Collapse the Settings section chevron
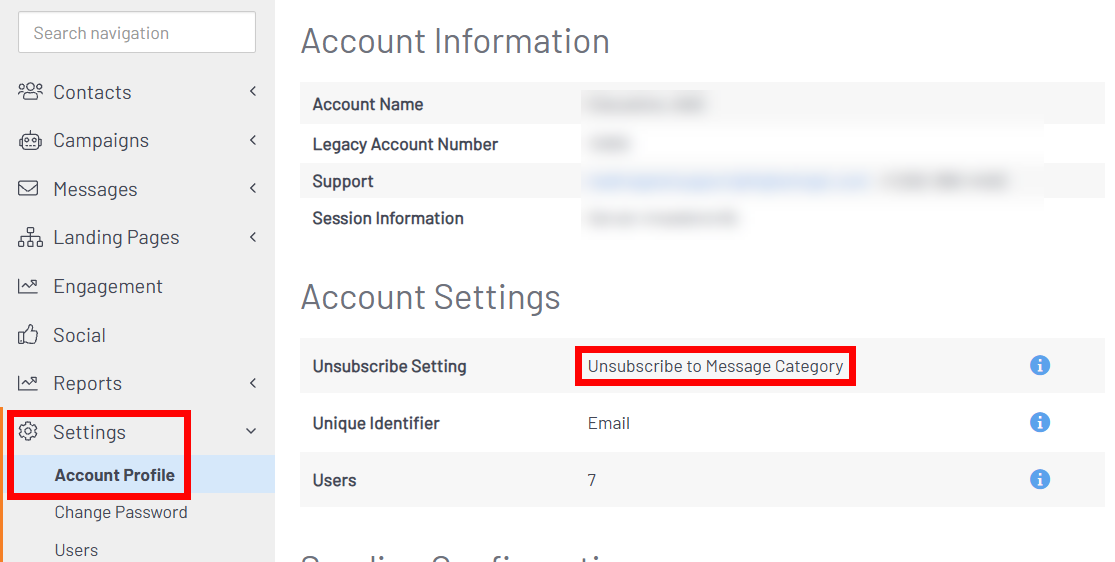Image resolution: width=1115 pixels, height=562 pixels. click(251, 432)
